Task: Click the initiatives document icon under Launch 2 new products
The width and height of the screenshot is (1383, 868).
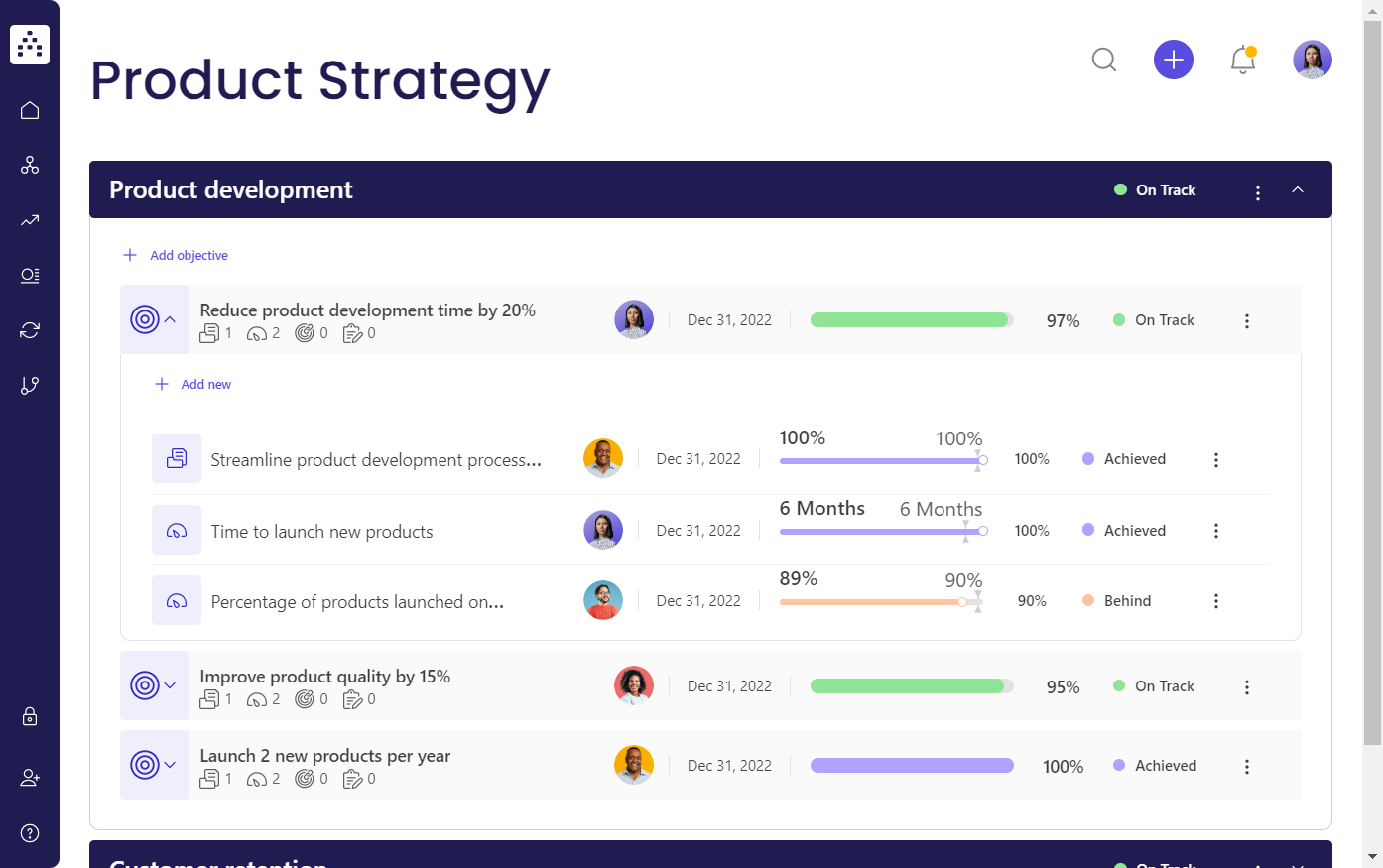Action: coord(209,778)
